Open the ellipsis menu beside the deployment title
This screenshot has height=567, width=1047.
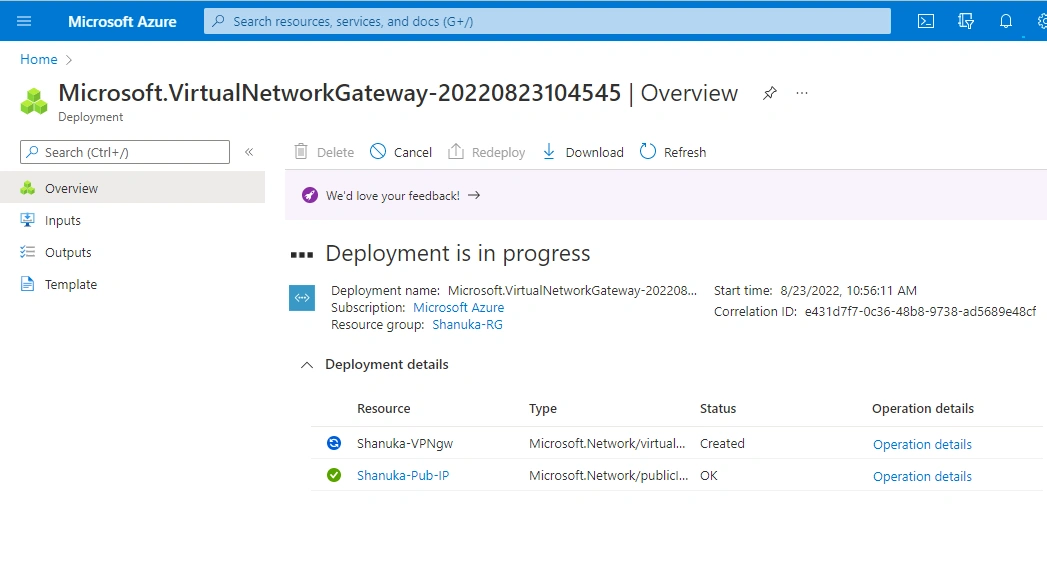[802, 93]
